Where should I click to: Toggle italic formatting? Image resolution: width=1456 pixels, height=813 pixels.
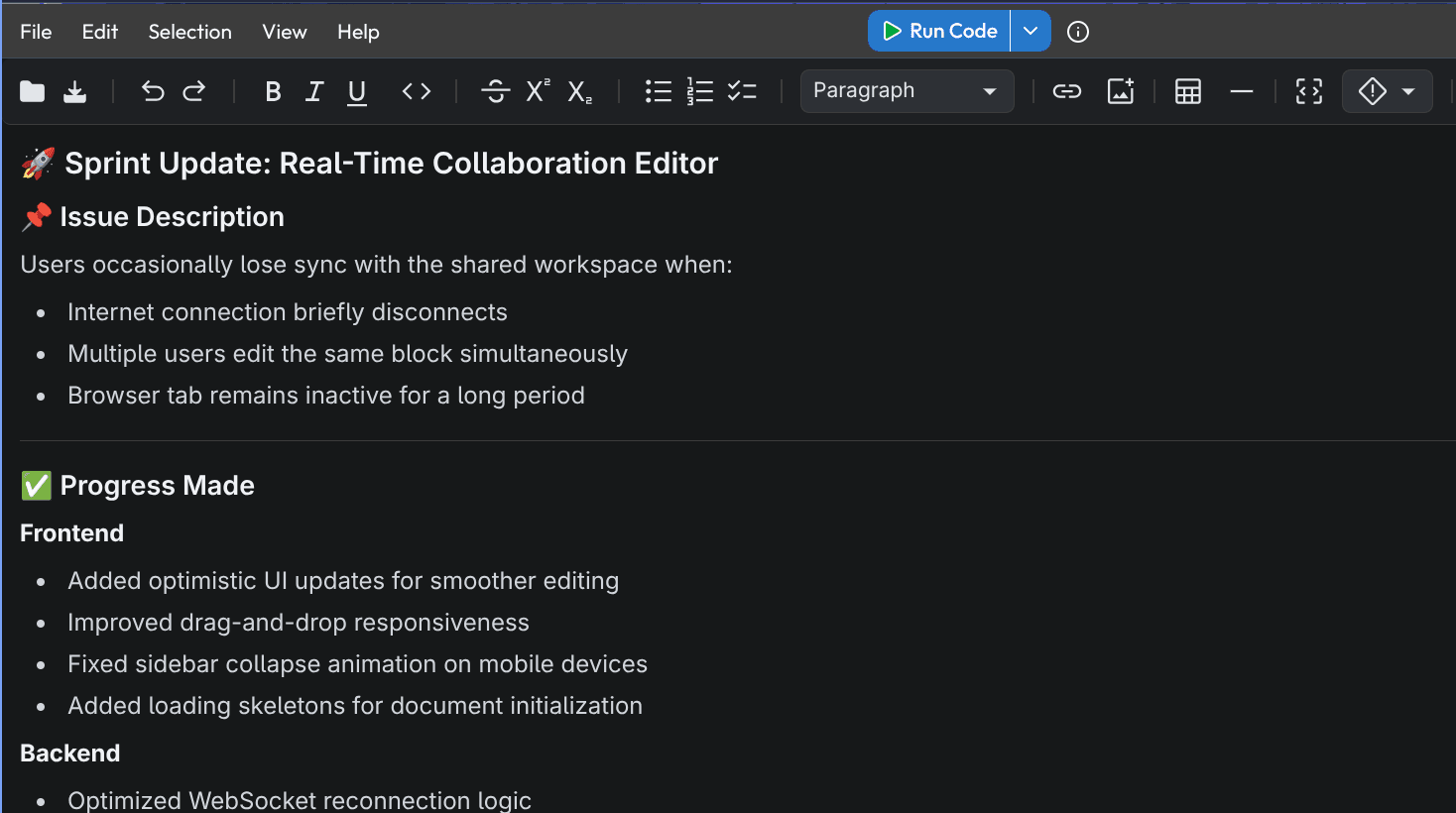[314, 92]
